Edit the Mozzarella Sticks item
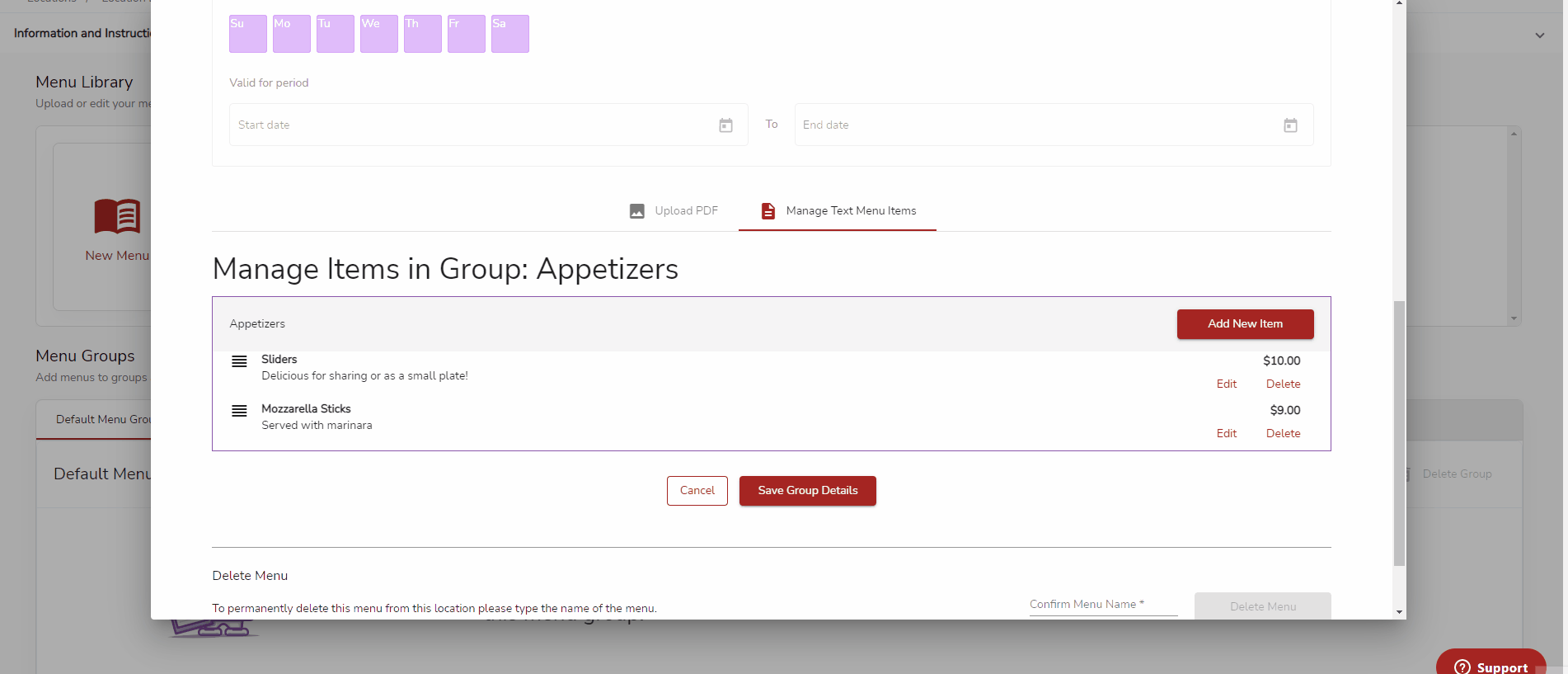The image size is (1568, 674). pos(1226,433)
